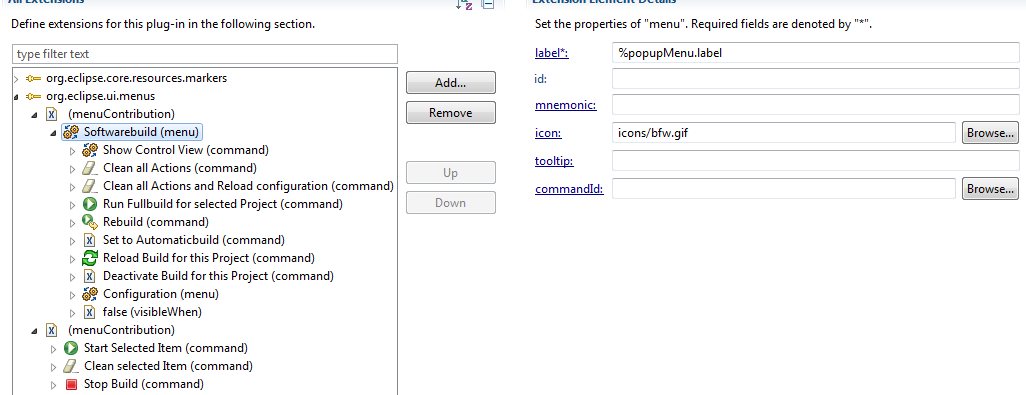The width and height of the screenshot is (1026, 395).
Task: Click the Deactivate Build X icon
Action: (x=90, y=276)
